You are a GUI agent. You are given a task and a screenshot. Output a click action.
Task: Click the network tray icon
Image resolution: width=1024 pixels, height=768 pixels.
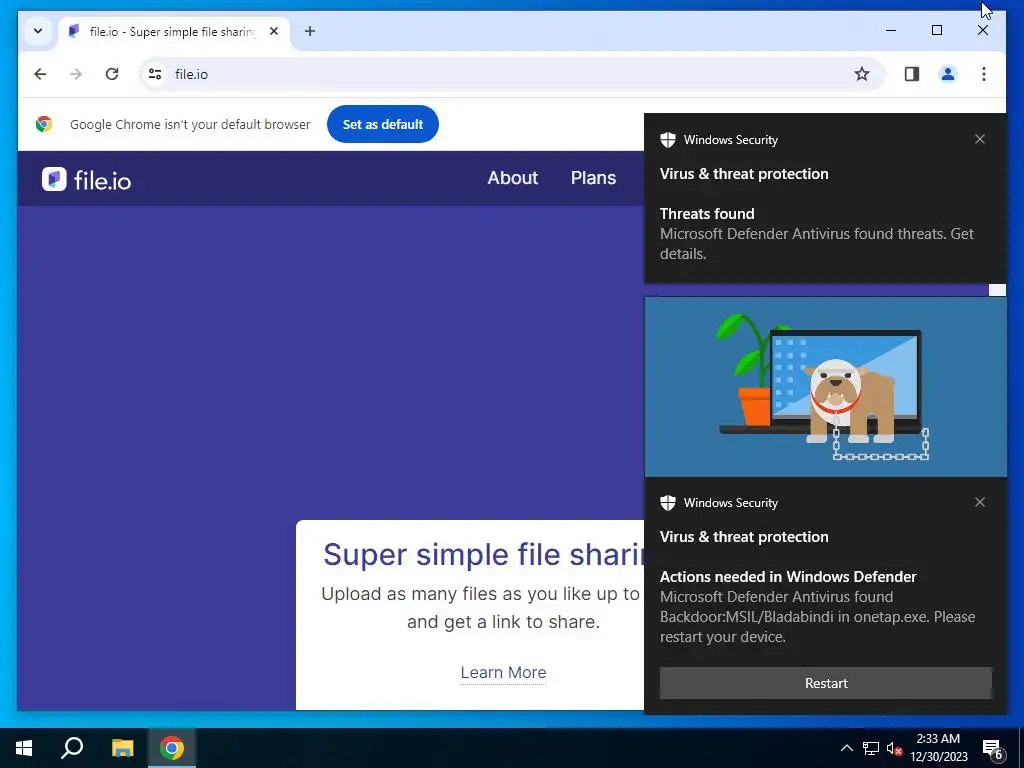click(871, 748)
